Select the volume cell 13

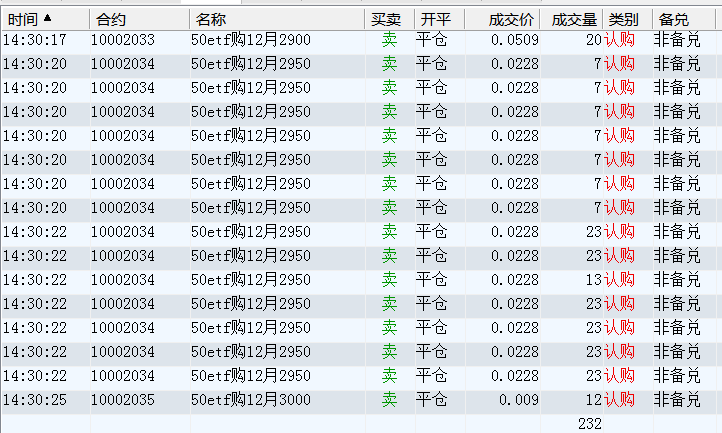pyautogui.click(x=594, y=280)
